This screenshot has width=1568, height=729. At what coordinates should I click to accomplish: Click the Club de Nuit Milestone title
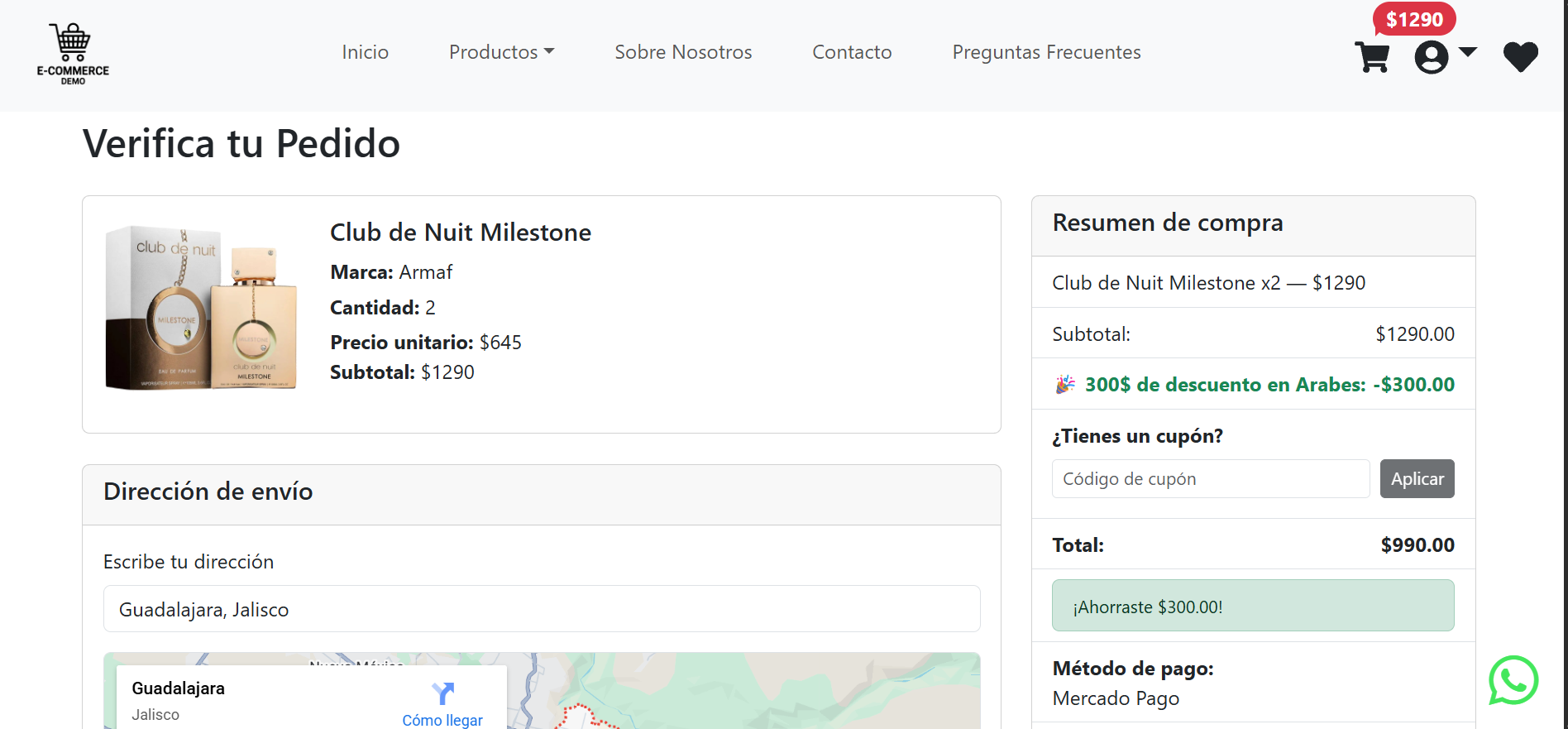point(461,233)
